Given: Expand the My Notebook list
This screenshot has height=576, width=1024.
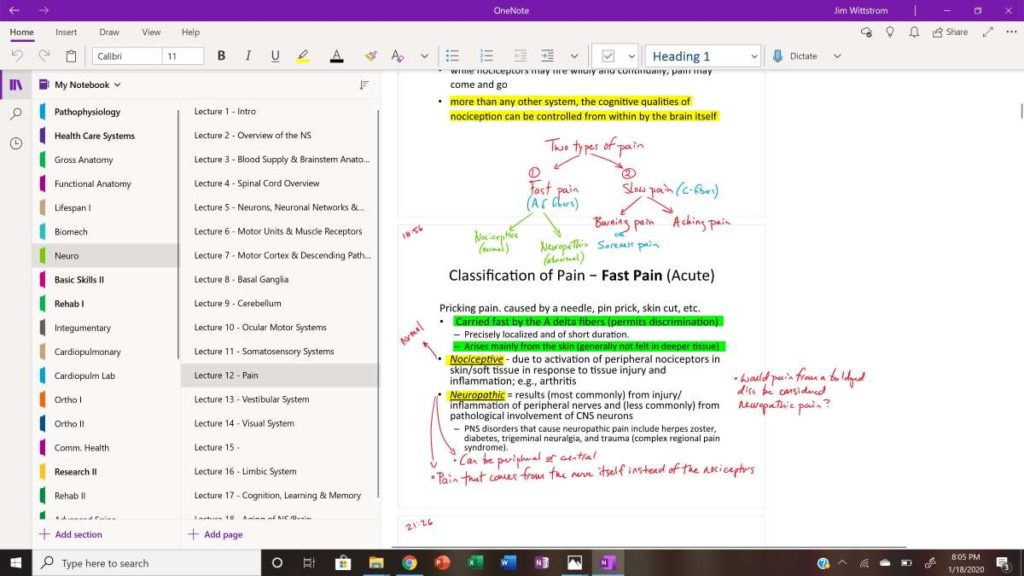Looking at the screenshot, I should click(80, 85).
